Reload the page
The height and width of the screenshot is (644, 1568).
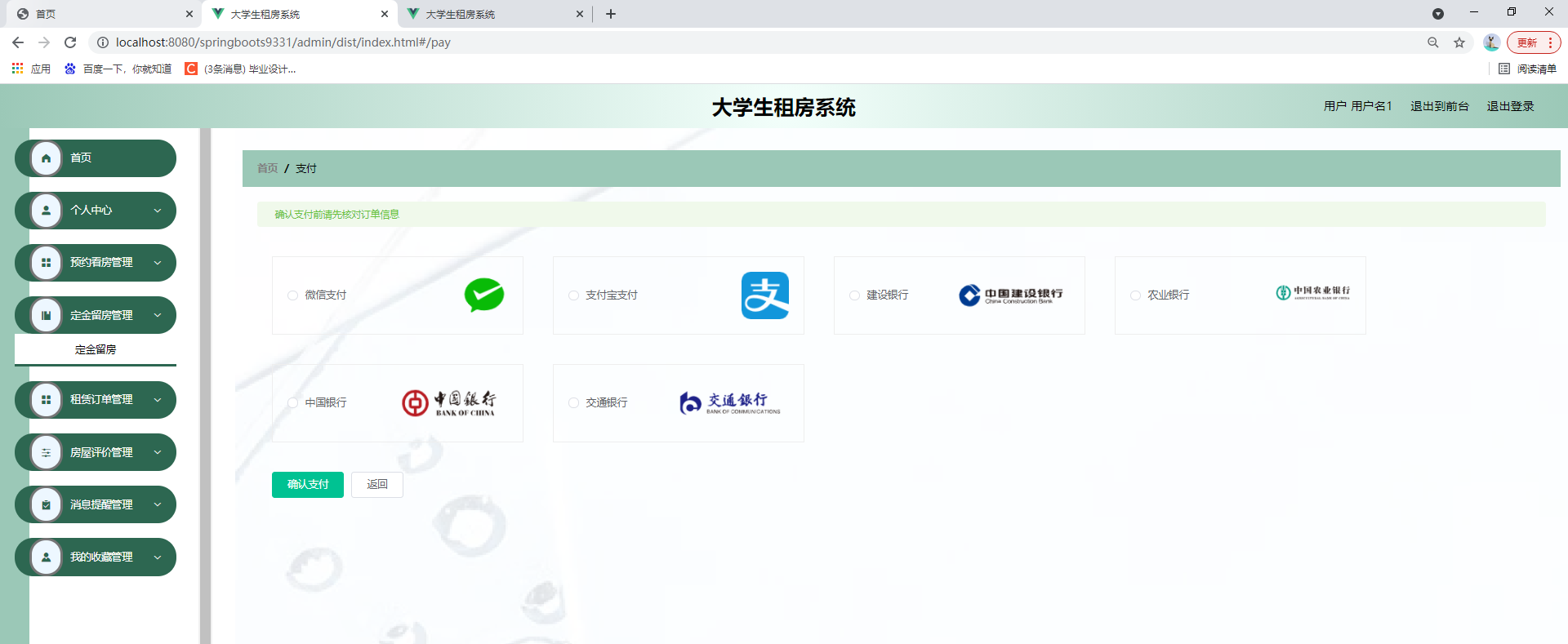(x=70, y=42)
